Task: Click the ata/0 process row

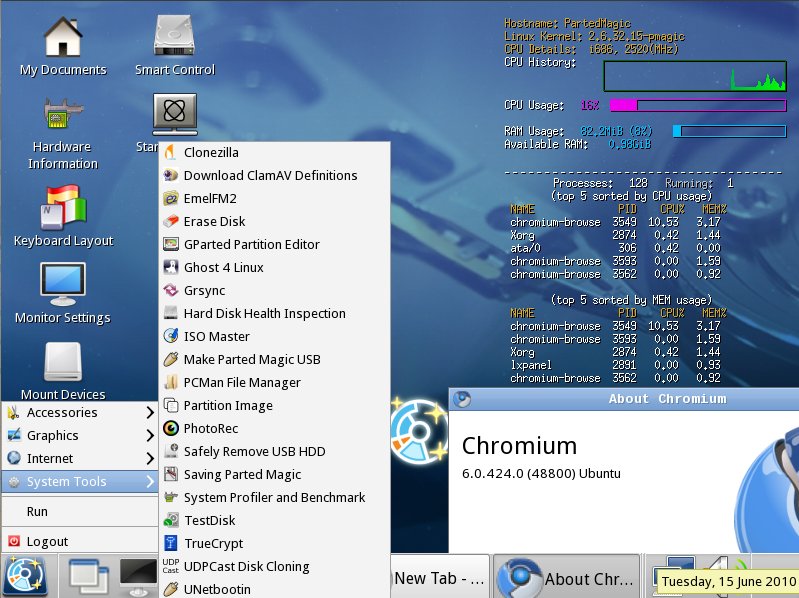Action: (615, 248)
